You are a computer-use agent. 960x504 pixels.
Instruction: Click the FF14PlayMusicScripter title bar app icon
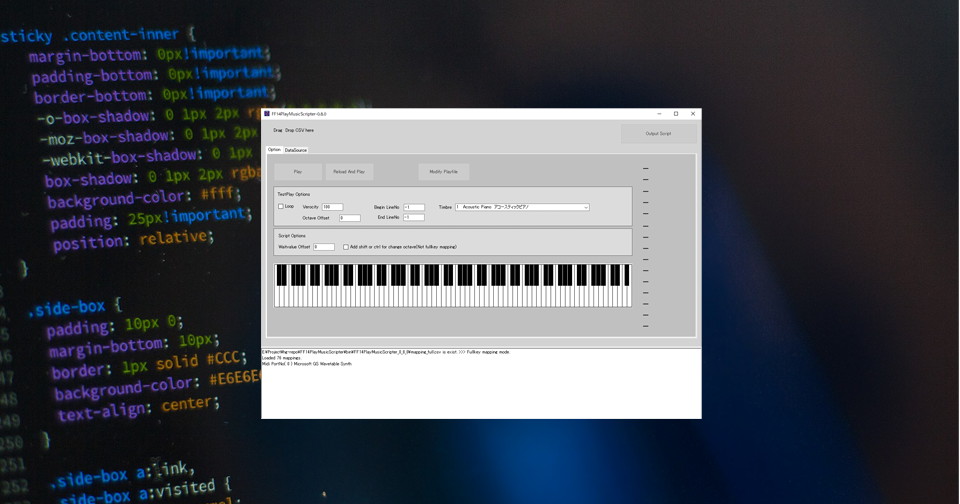tap(267, 114)
